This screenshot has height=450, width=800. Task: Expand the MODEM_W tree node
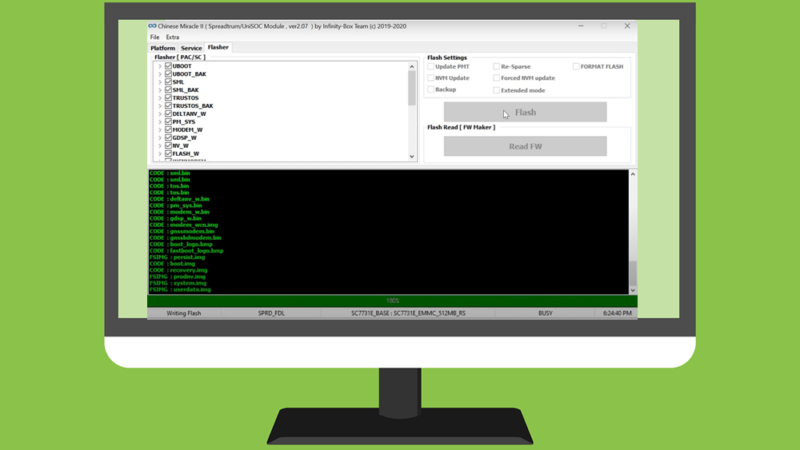pos(160,130)
